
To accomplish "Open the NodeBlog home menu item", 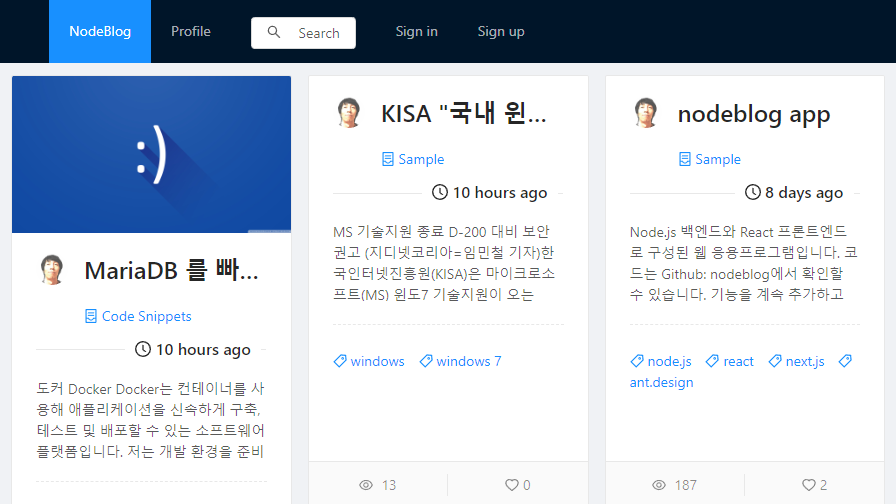I will click(100, 32).
